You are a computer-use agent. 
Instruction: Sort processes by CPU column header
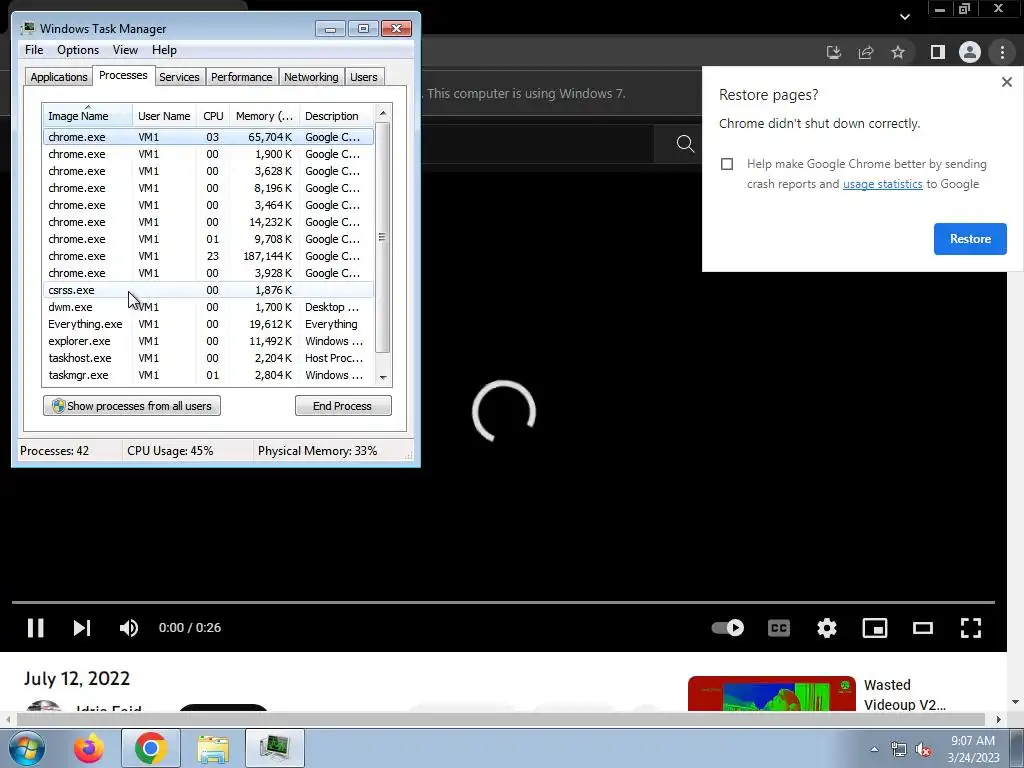click(213, 116)
